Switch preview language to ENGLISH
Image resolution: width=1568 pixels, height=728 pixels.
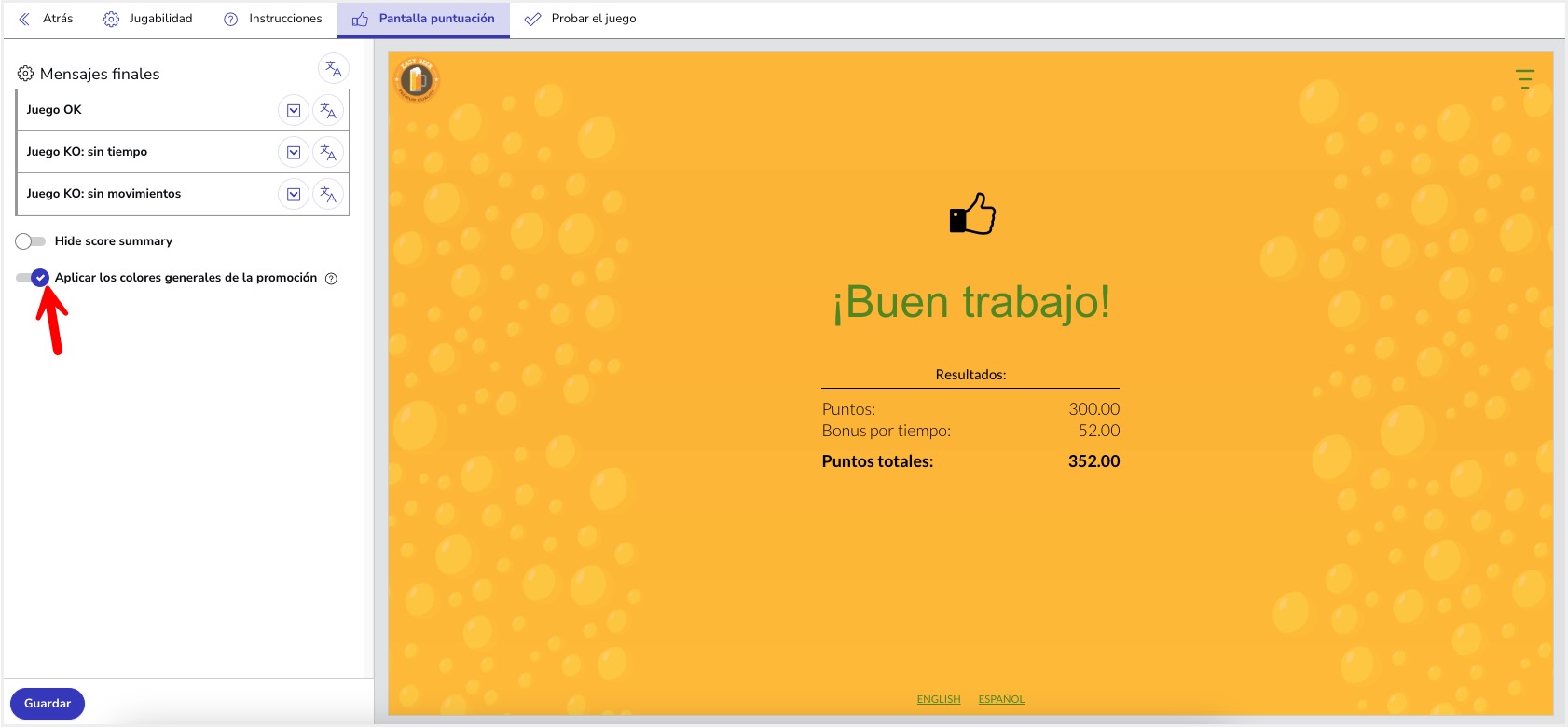938,699
